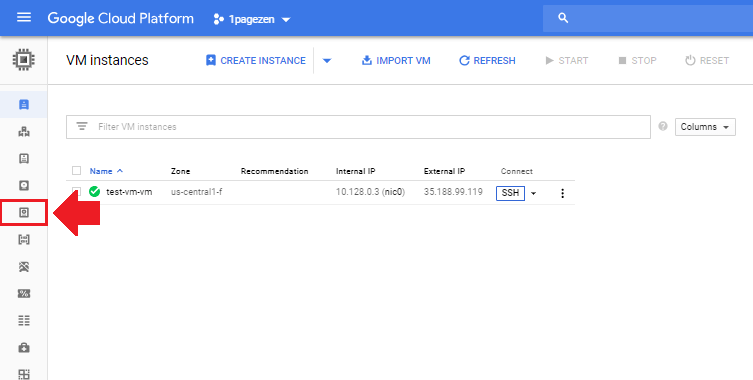Open the Columns dropdown

tap(705, 127)
